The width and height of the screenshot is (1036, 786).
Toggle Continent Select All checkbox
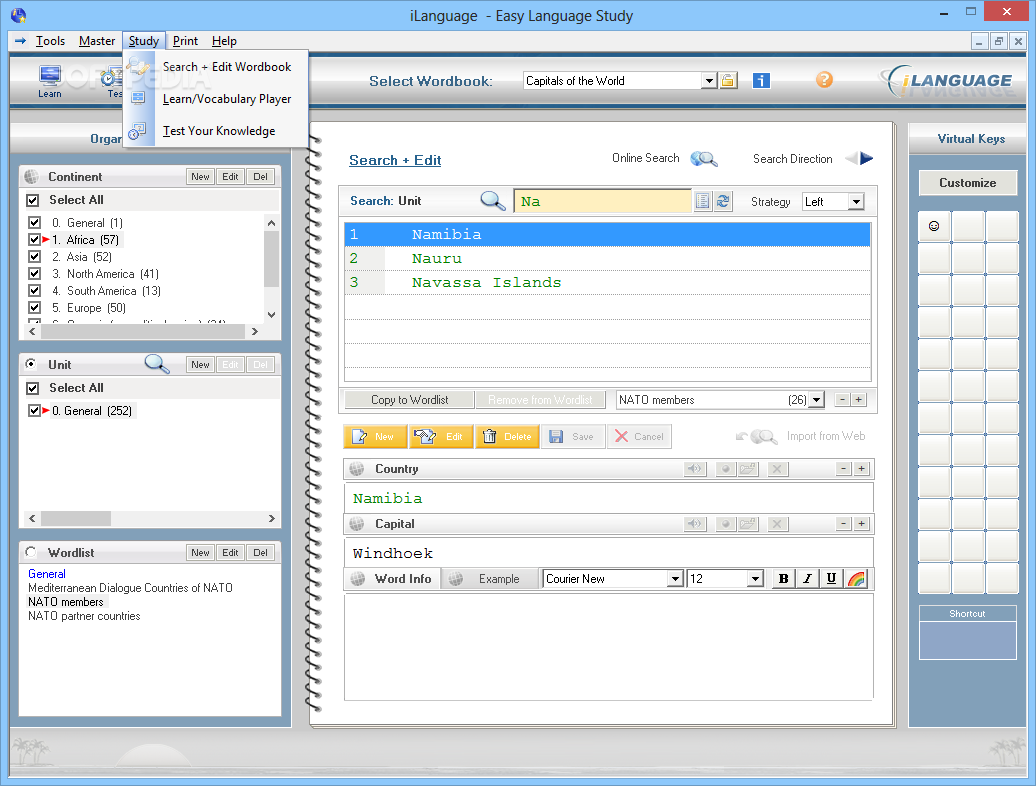pos(33,200)
